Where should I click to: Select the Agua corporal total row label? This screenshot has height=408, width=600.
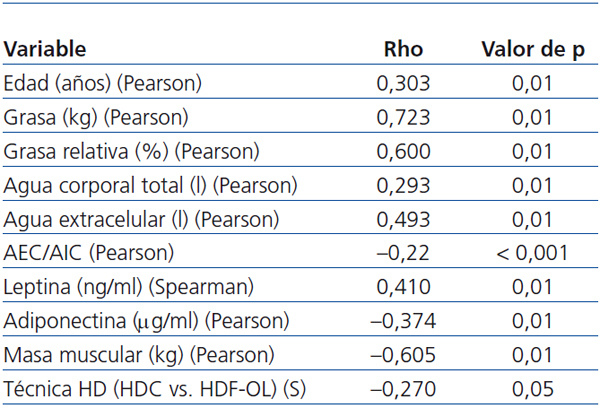pos(151,186)
